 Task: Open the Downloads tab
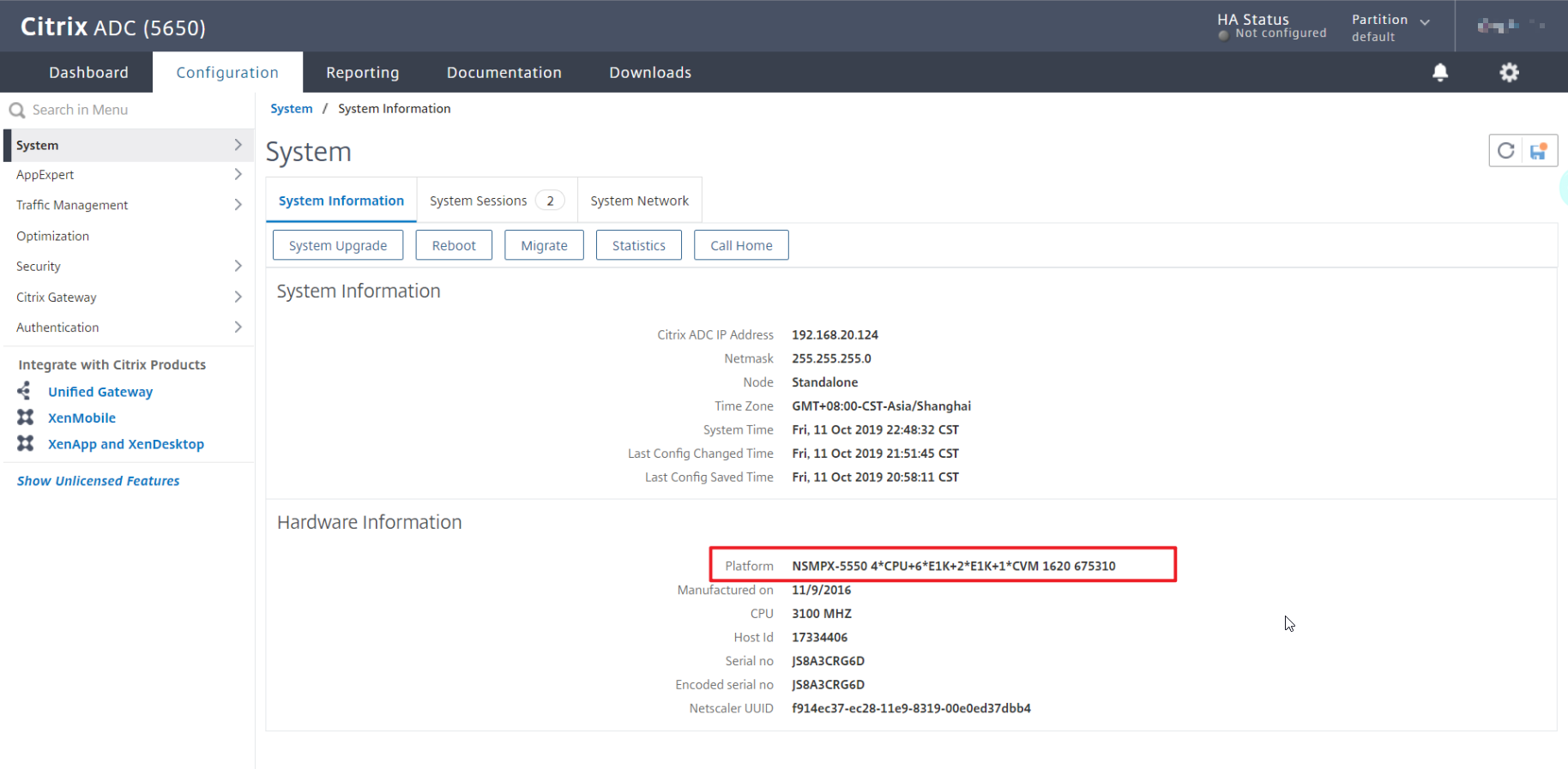coord(650,73)
